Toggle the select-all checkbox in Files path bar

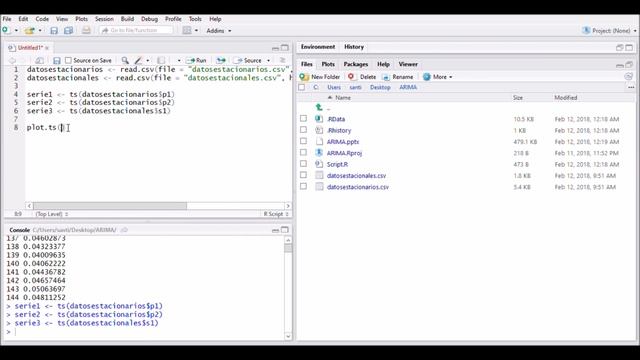pos(302,87)
